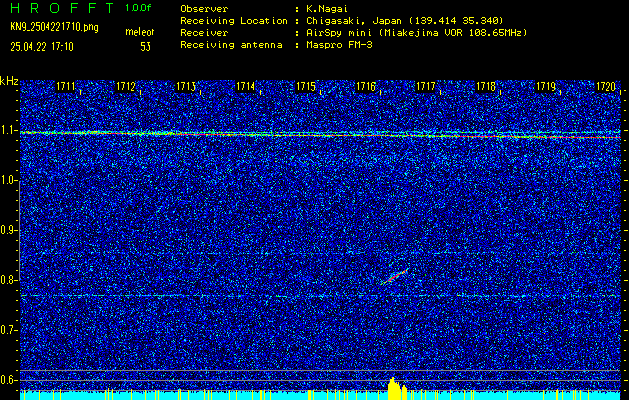The height and width of the screenshot is (400, 629).
Task: Click time marker 1715
Action: (x=306, y=86)
